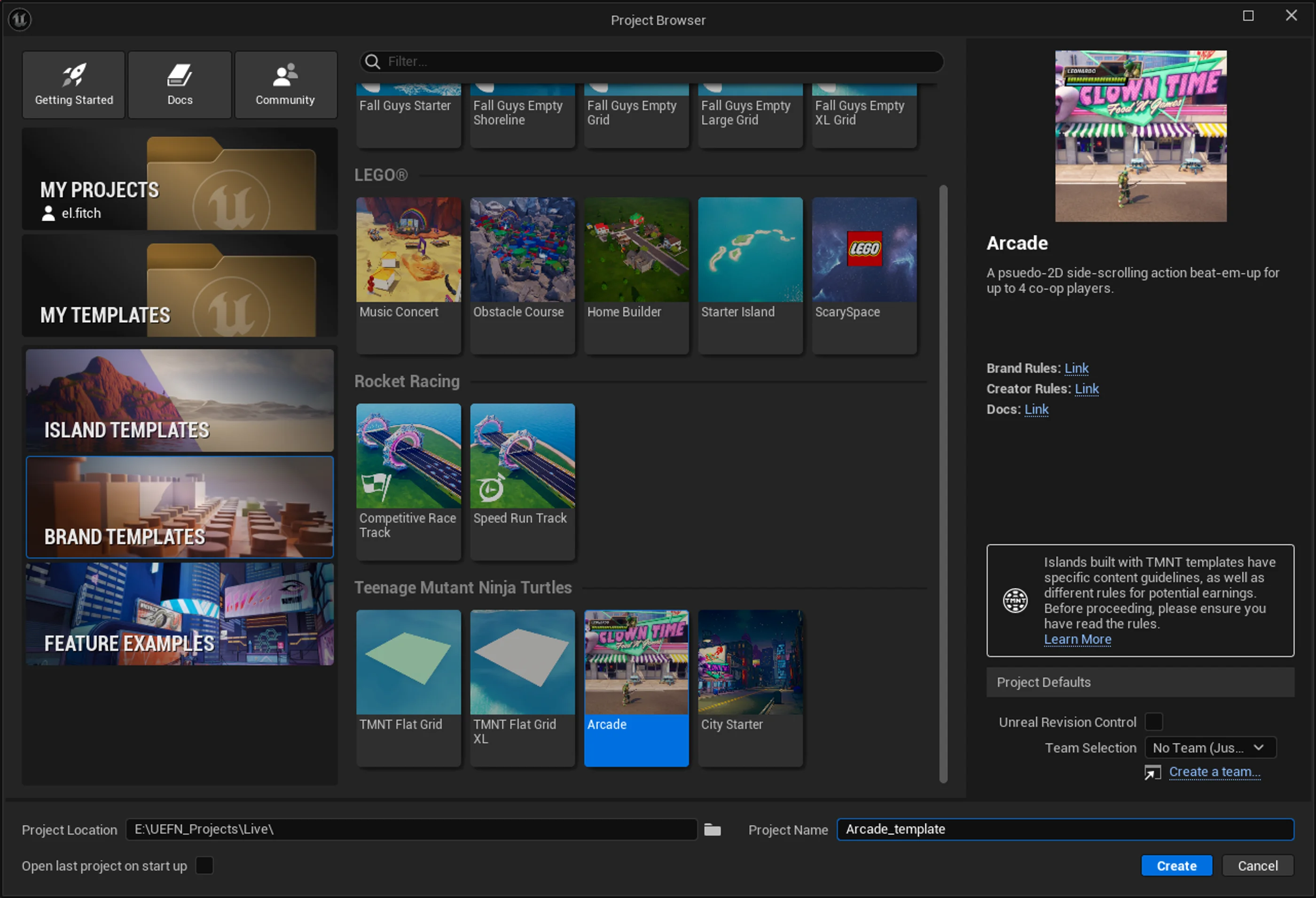Switch to Feature Examples category
This screenshot has width=1316, height=898.
point(180,614)
